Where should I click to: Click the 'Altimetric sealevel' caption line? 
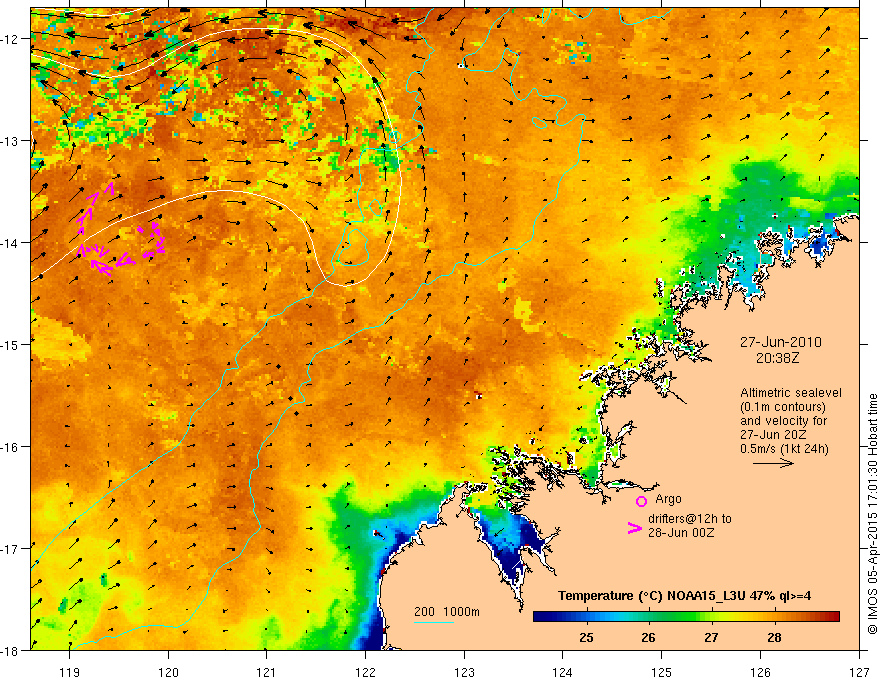791,393
